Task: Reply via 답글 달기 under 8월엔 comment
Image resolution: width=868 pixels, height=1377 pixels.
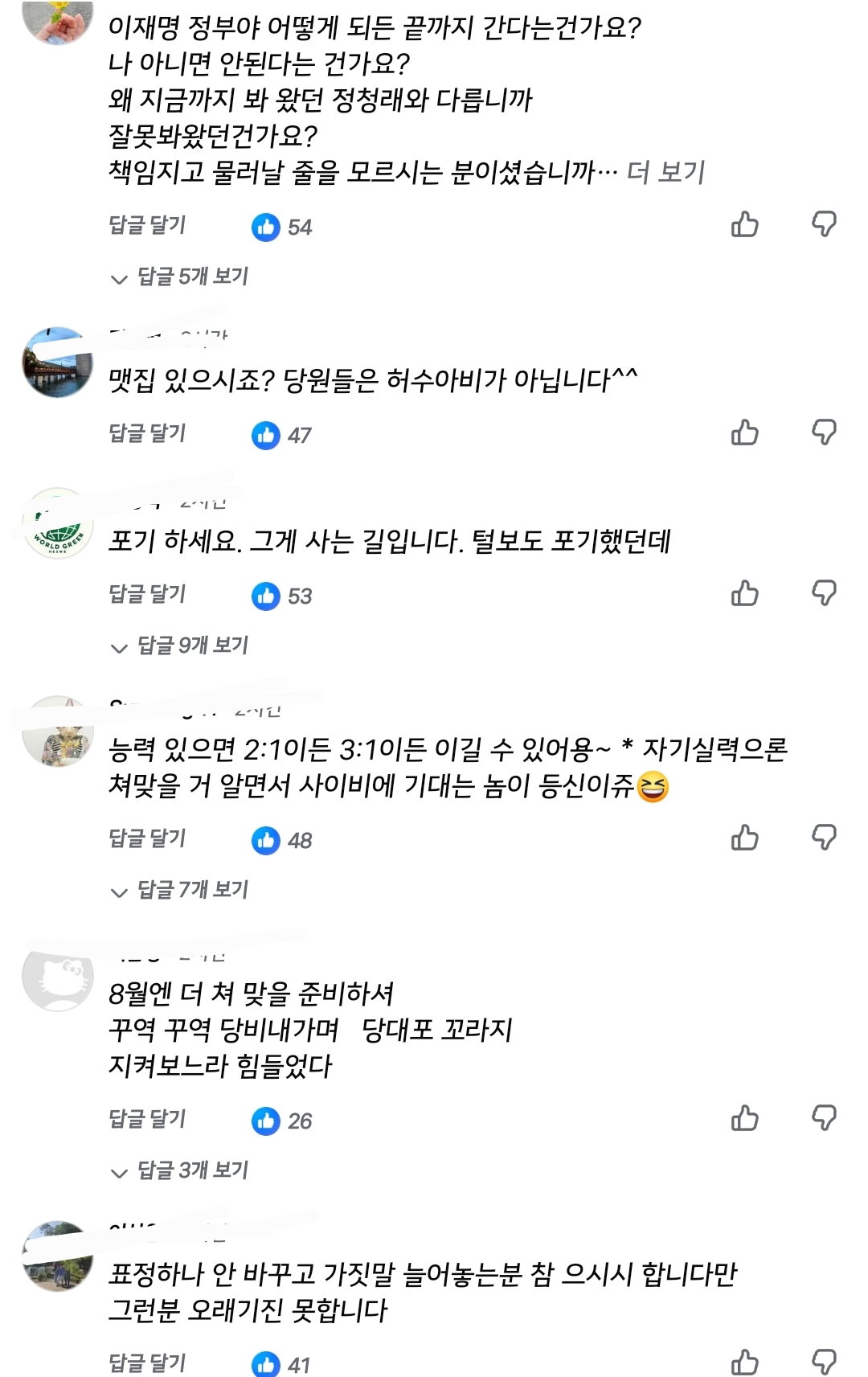Action: [x=147, y=1119]
